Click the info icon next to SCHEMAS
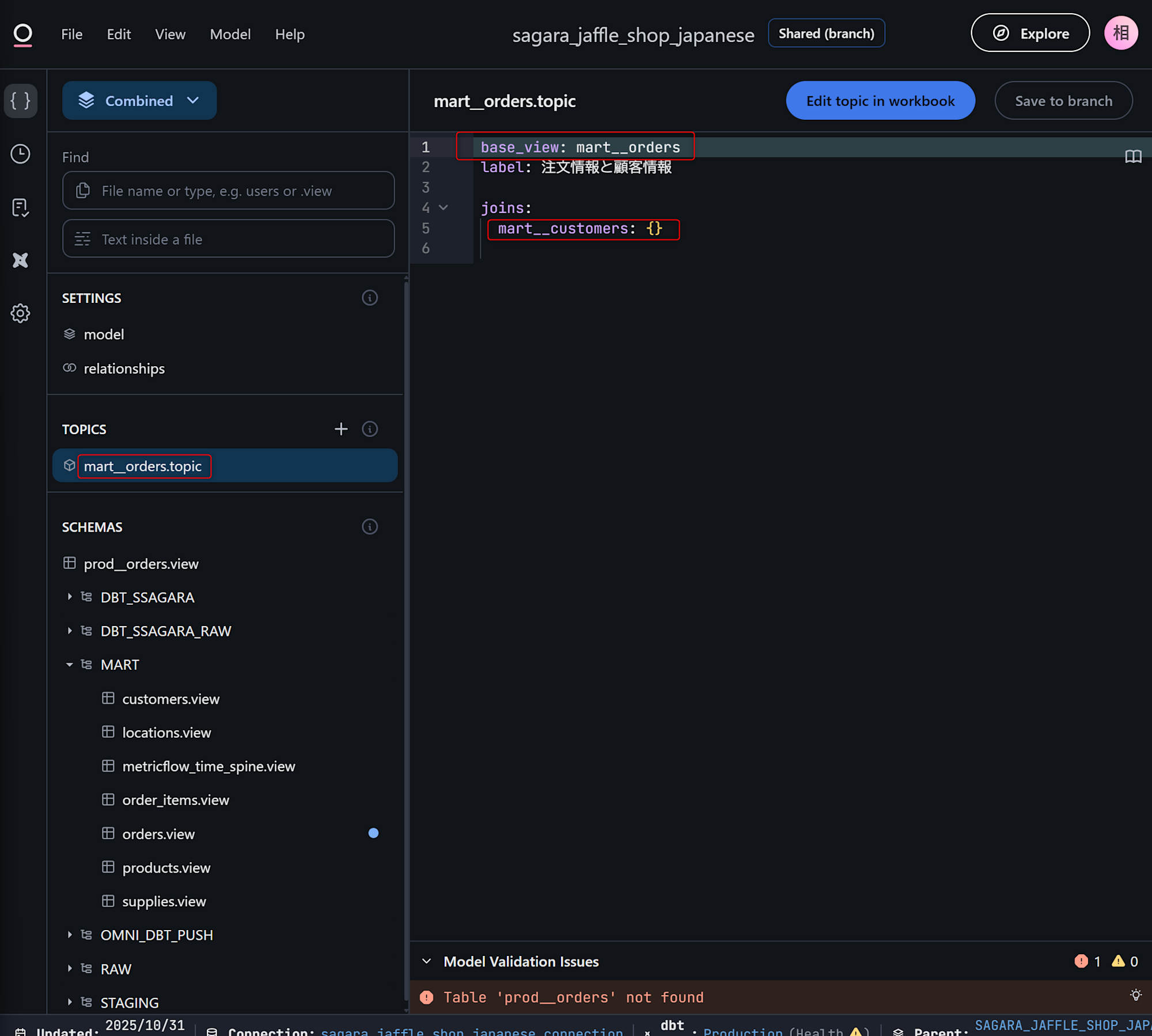Screen dimensions: 1152x1036 370,527
